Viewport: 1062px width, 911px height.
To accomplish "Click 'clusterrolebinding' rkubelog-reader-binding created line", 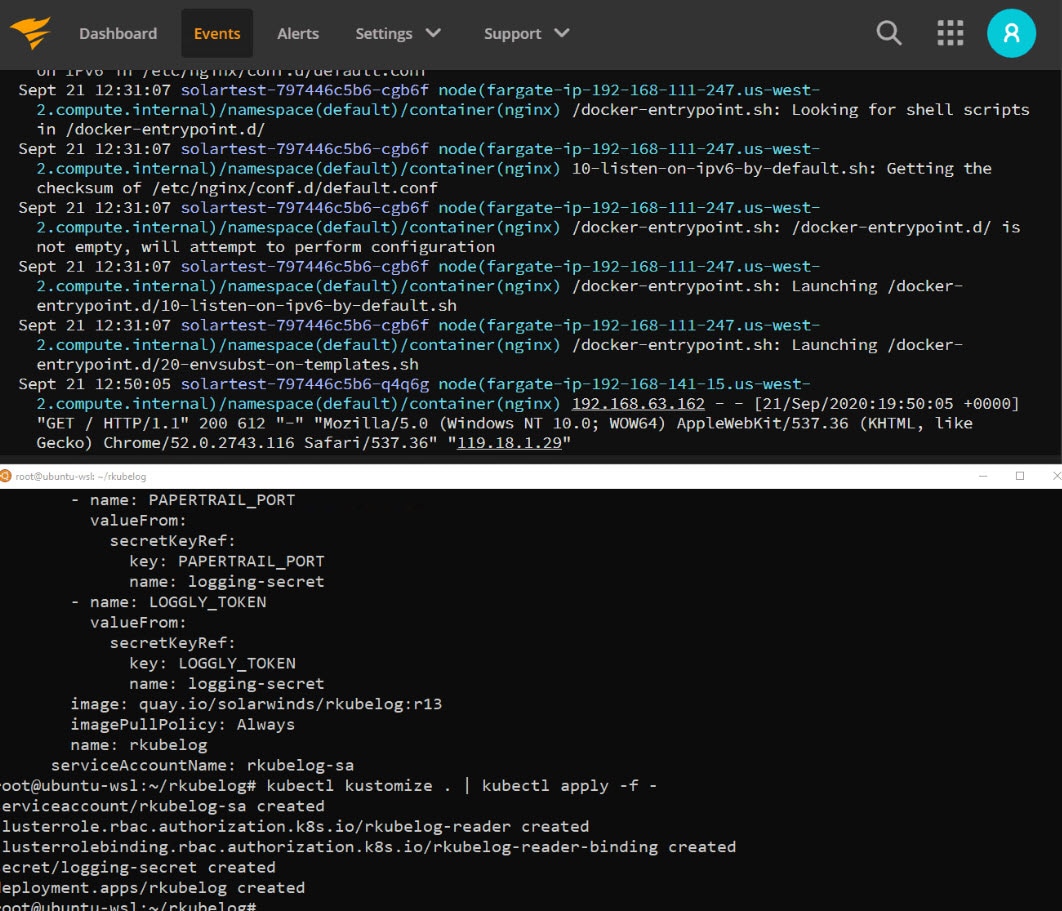I will [x=368, y=847].
